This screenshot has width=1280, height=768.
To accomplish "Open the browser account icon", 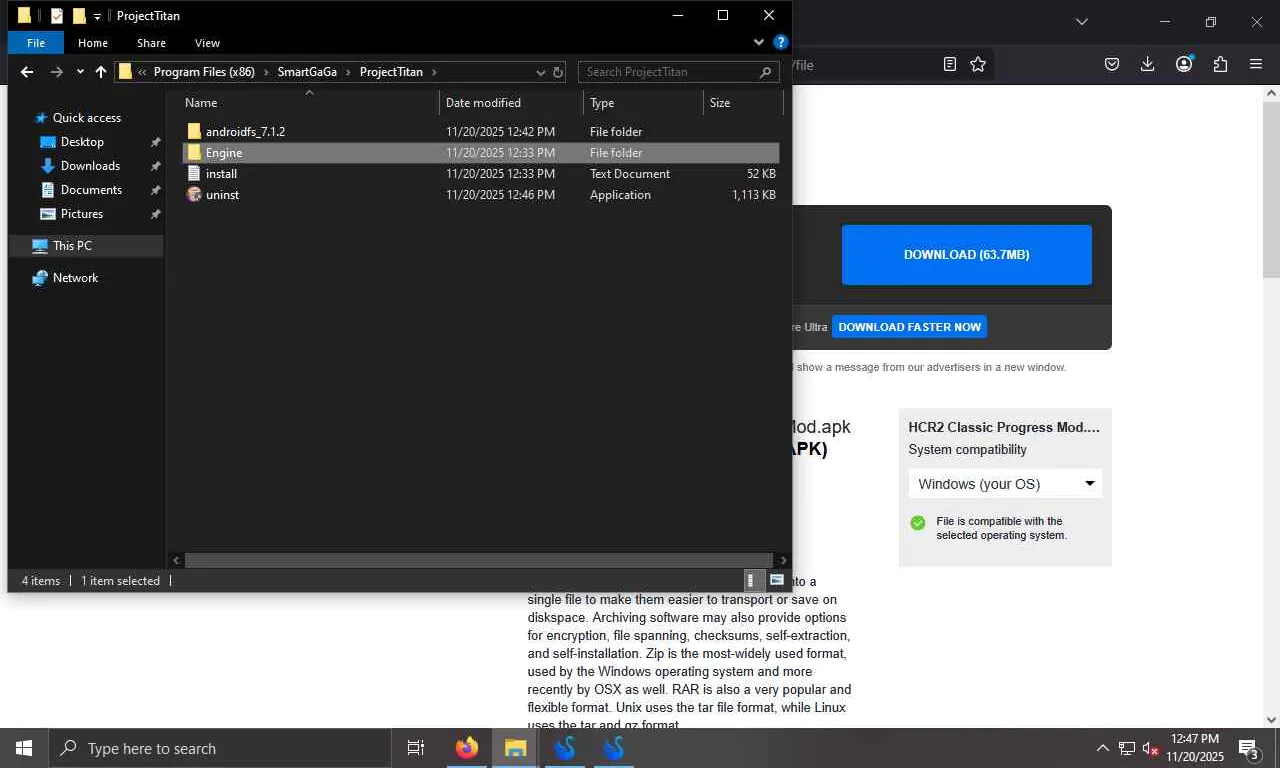I will (x=1184, y=64).
